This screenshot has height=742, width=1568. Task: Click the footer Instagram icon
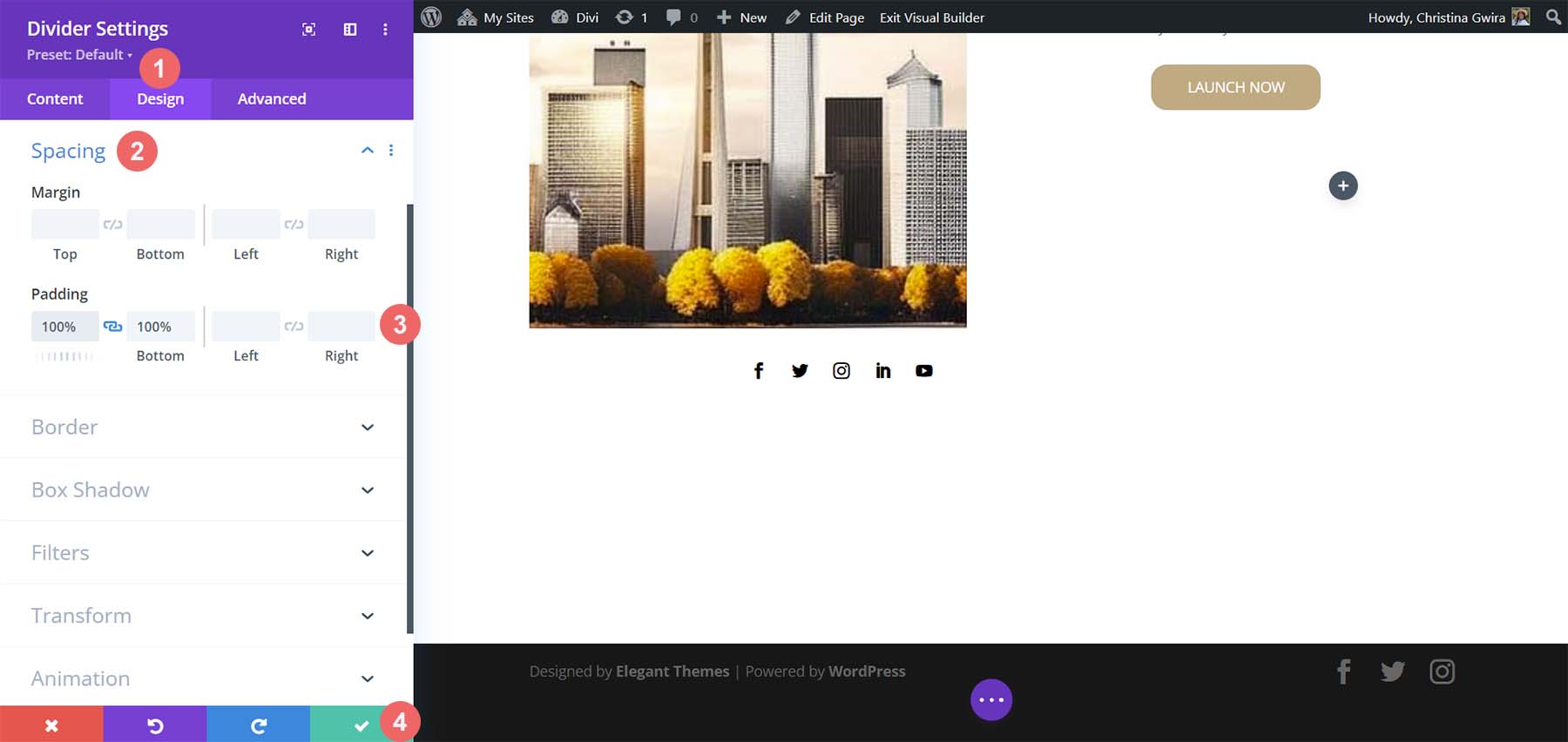tap(1442, 671)
